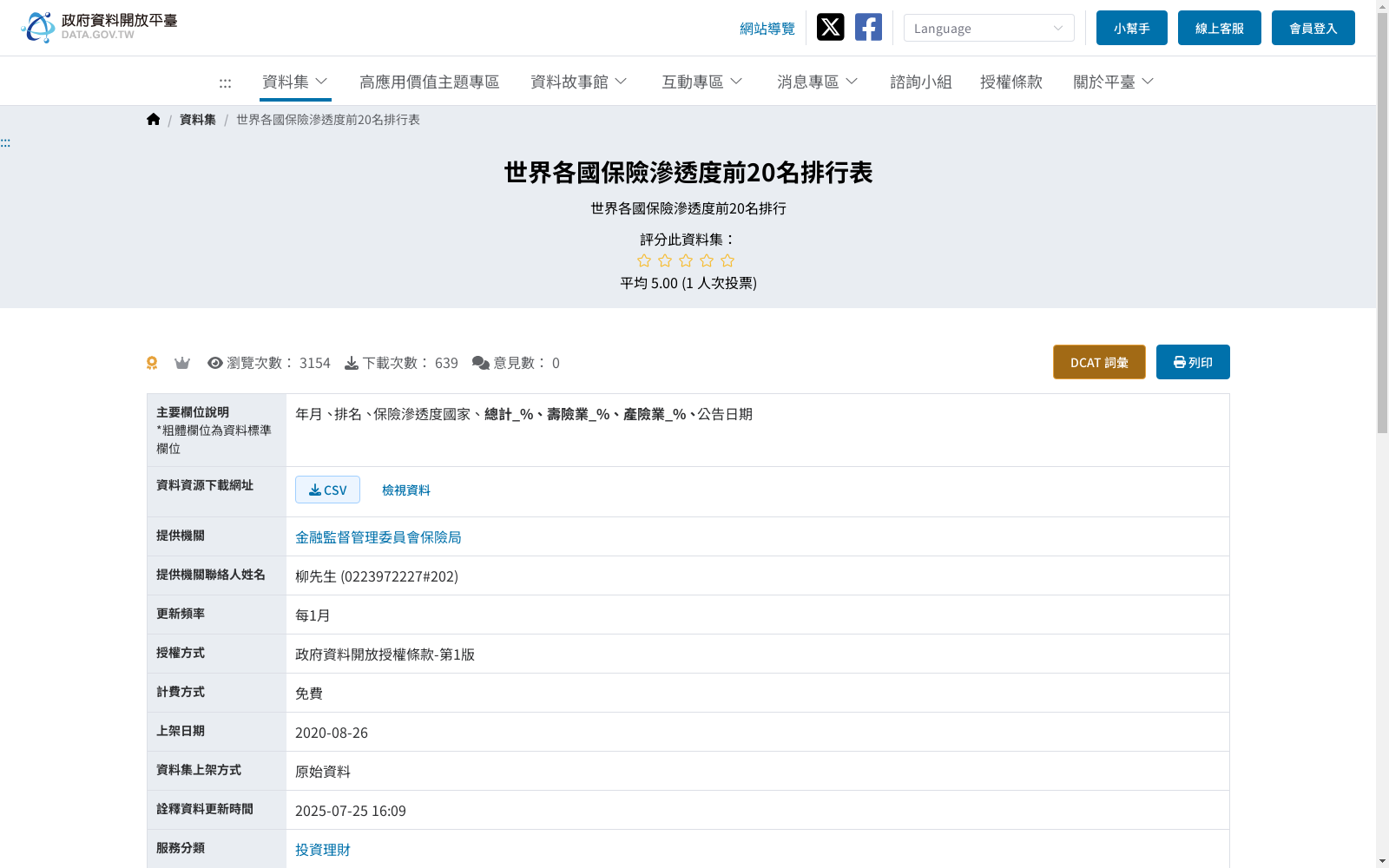Click the eye view-count icon
This screenshot has height=868, width=1389.
(215, 363)
